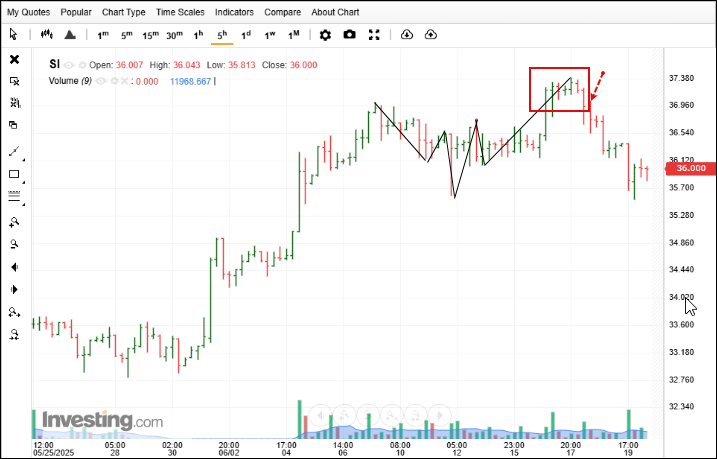This screenshot has height=459, width=717.
Task: Enter fullscreen mode with the expand icon
Action: (x=374, y=35)
